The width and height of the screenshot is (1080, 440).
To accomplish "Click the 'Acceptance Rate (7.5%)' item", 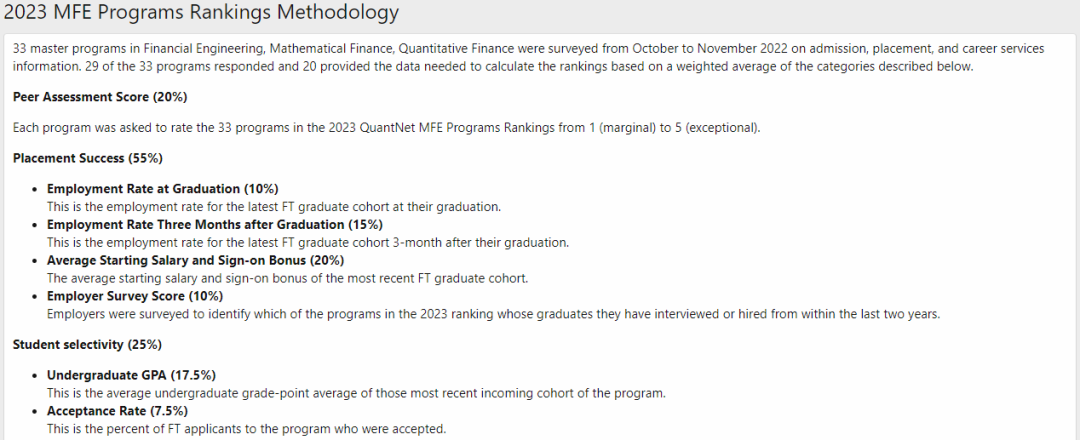I will (117, 411).
